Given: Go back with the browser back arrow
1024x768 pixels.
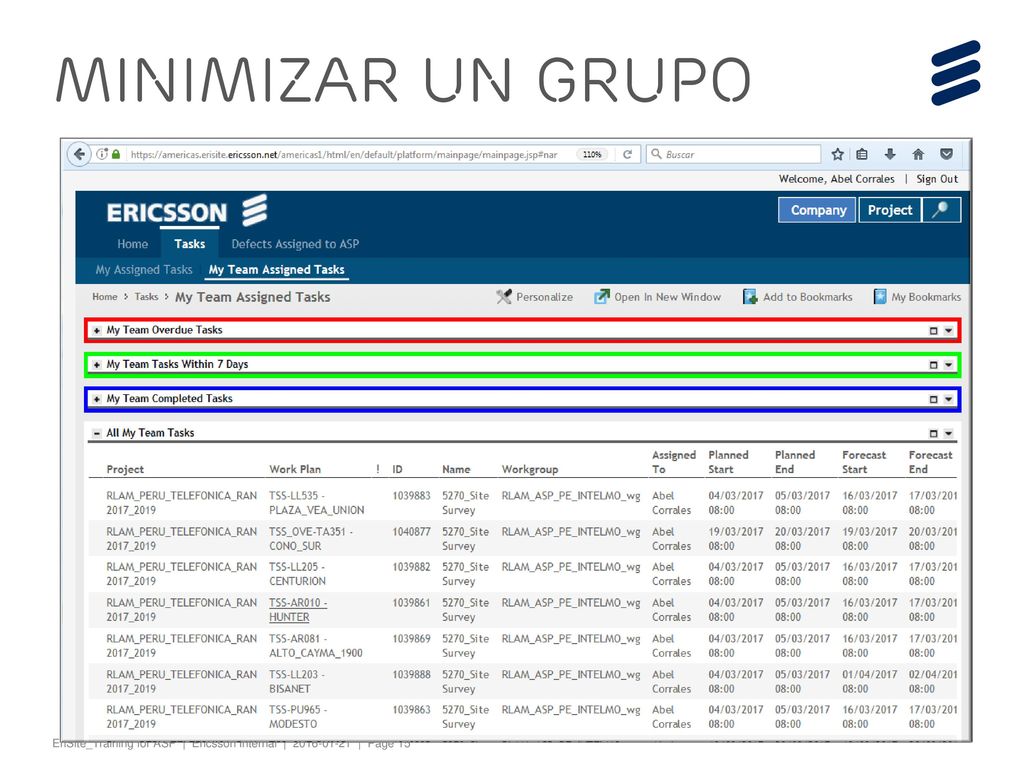Looking at the screenshot, I should [x=79, y=154].
